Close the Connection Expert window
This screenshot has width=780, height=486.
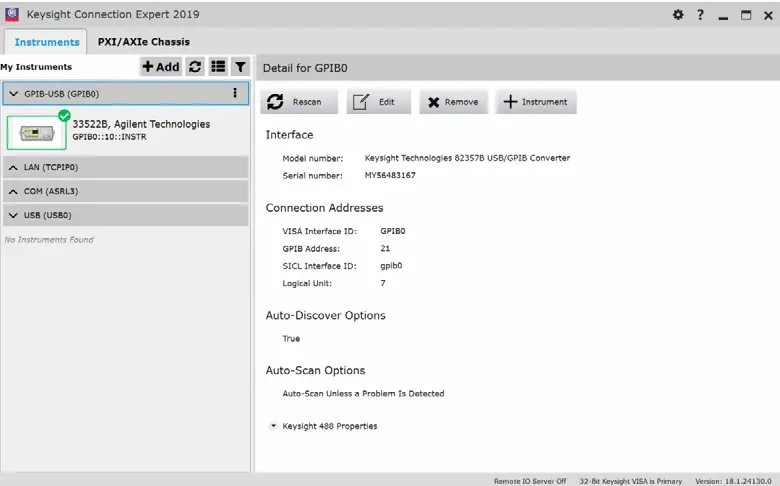(768, 15)
